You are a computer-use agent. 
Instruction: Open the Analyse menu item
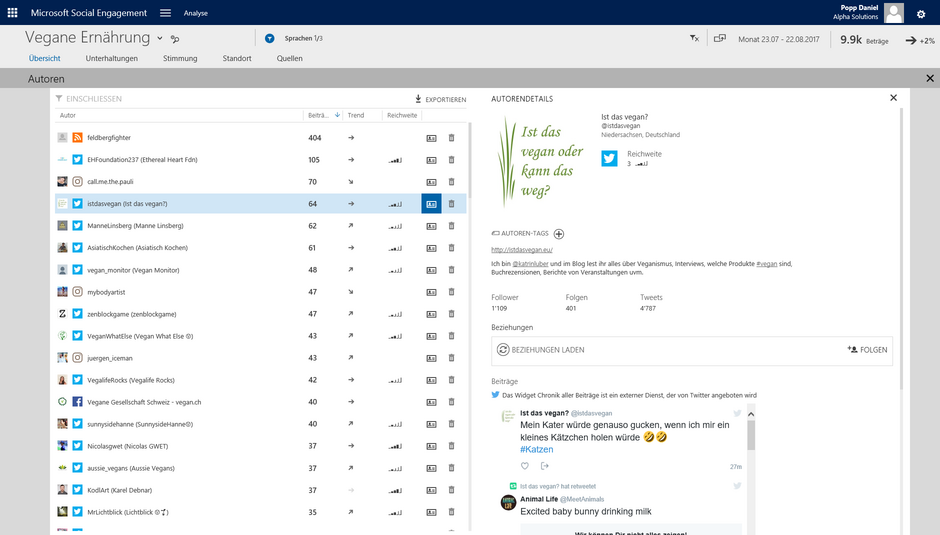(x=195, y=13)
